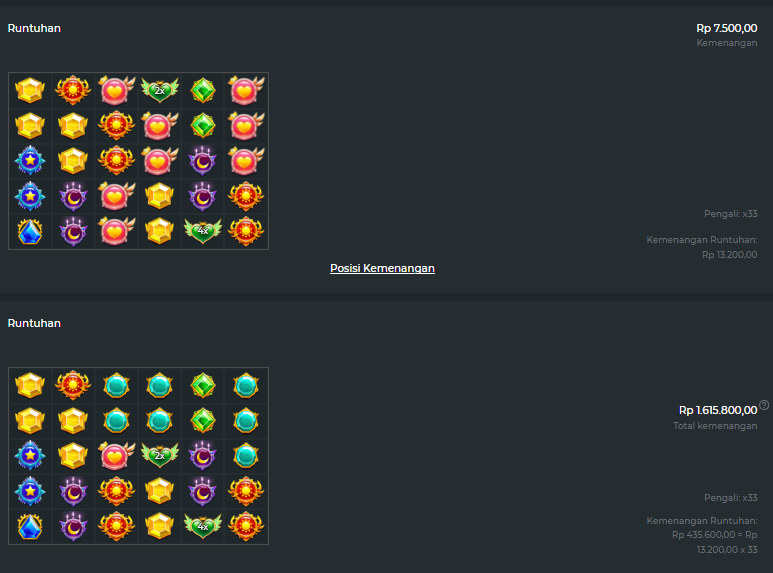Click the only pink winged heart in lower grid
The image size is (773, 573).
tap(116, 455)
